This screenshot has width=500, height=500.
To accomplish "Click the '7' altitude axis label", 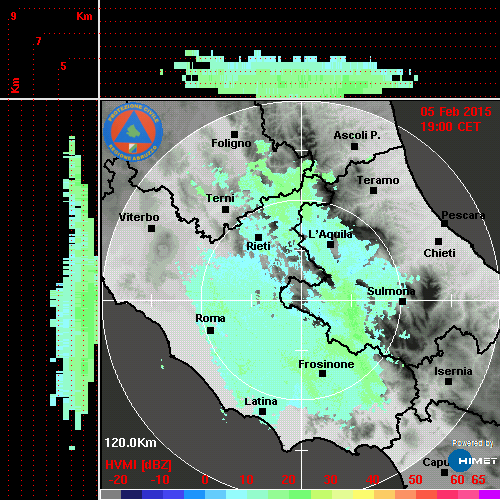I will [39, 41].
